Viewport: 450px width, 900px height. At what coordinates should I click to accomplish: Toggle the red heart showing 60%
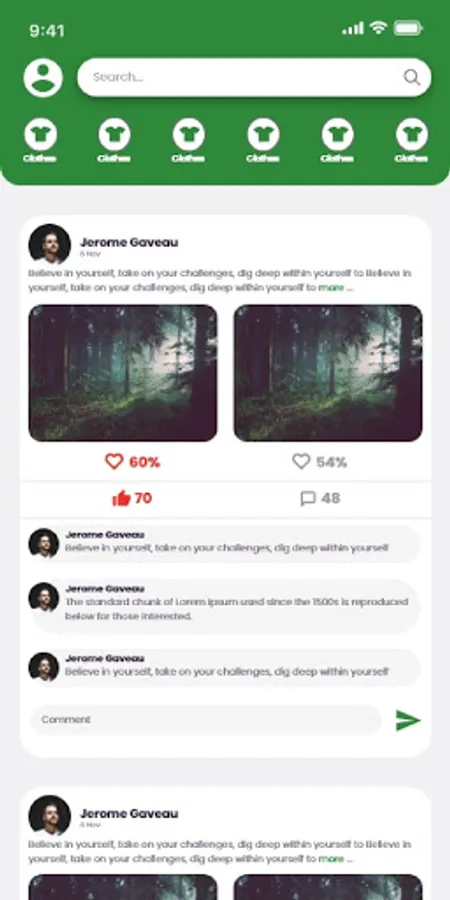tap(132, 461)
